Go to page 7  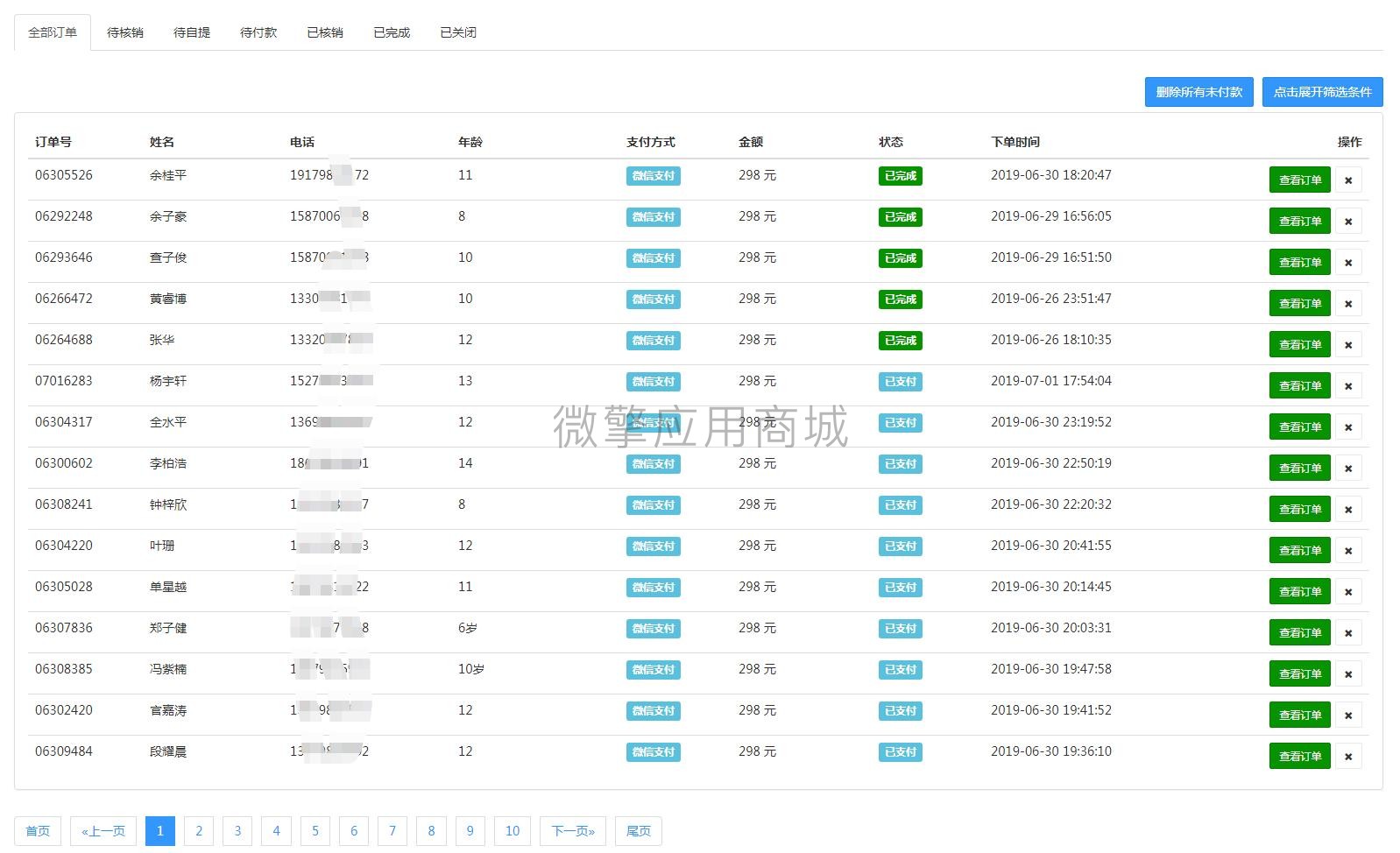click(392, 831)
